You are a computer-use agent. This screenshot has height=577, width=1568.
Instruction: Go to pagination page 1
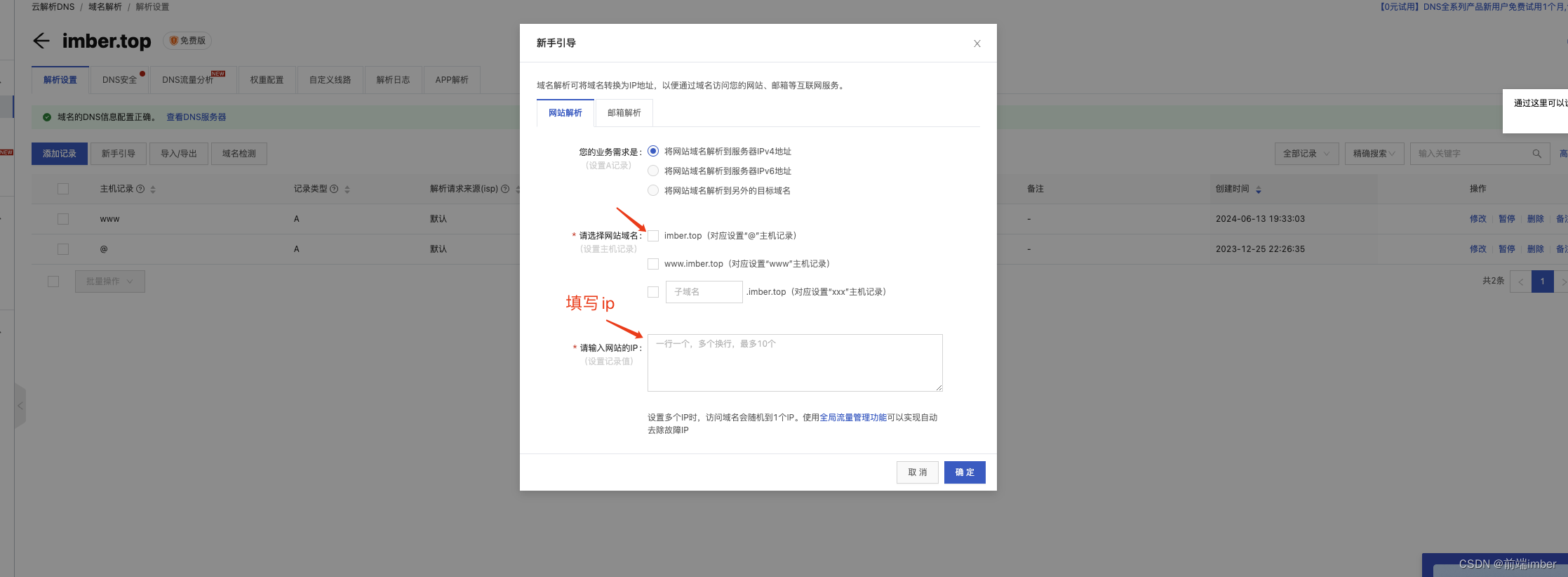click(1542, 281)
